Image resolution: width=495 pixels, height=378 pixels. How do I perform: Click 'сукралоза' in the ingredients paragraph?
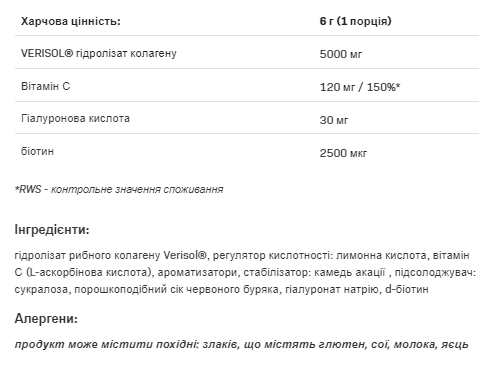click(x=41, y=289)
